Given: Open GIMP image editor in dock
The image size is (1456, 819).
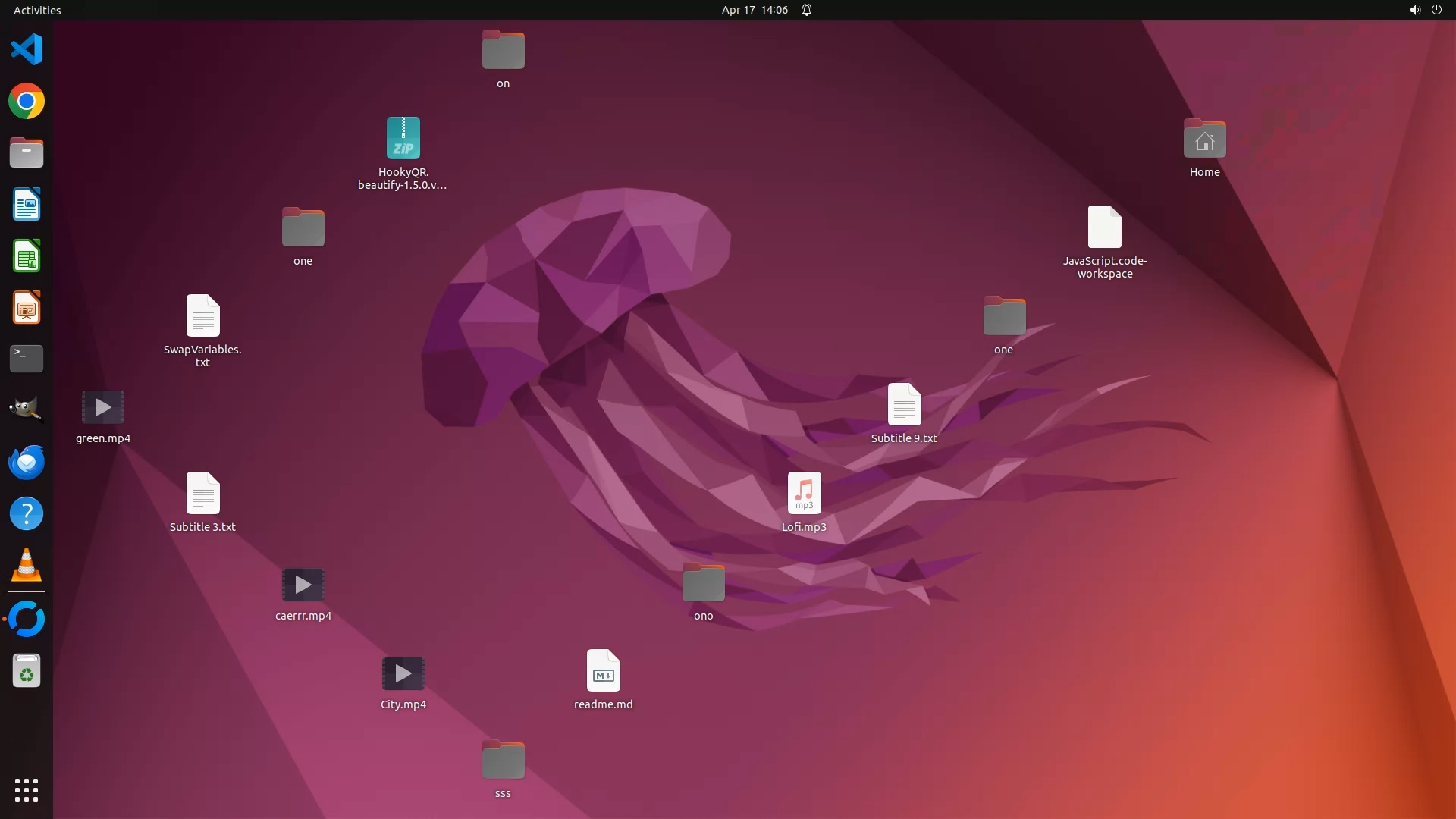Looking at the screenshot, I should pos(27,410).
